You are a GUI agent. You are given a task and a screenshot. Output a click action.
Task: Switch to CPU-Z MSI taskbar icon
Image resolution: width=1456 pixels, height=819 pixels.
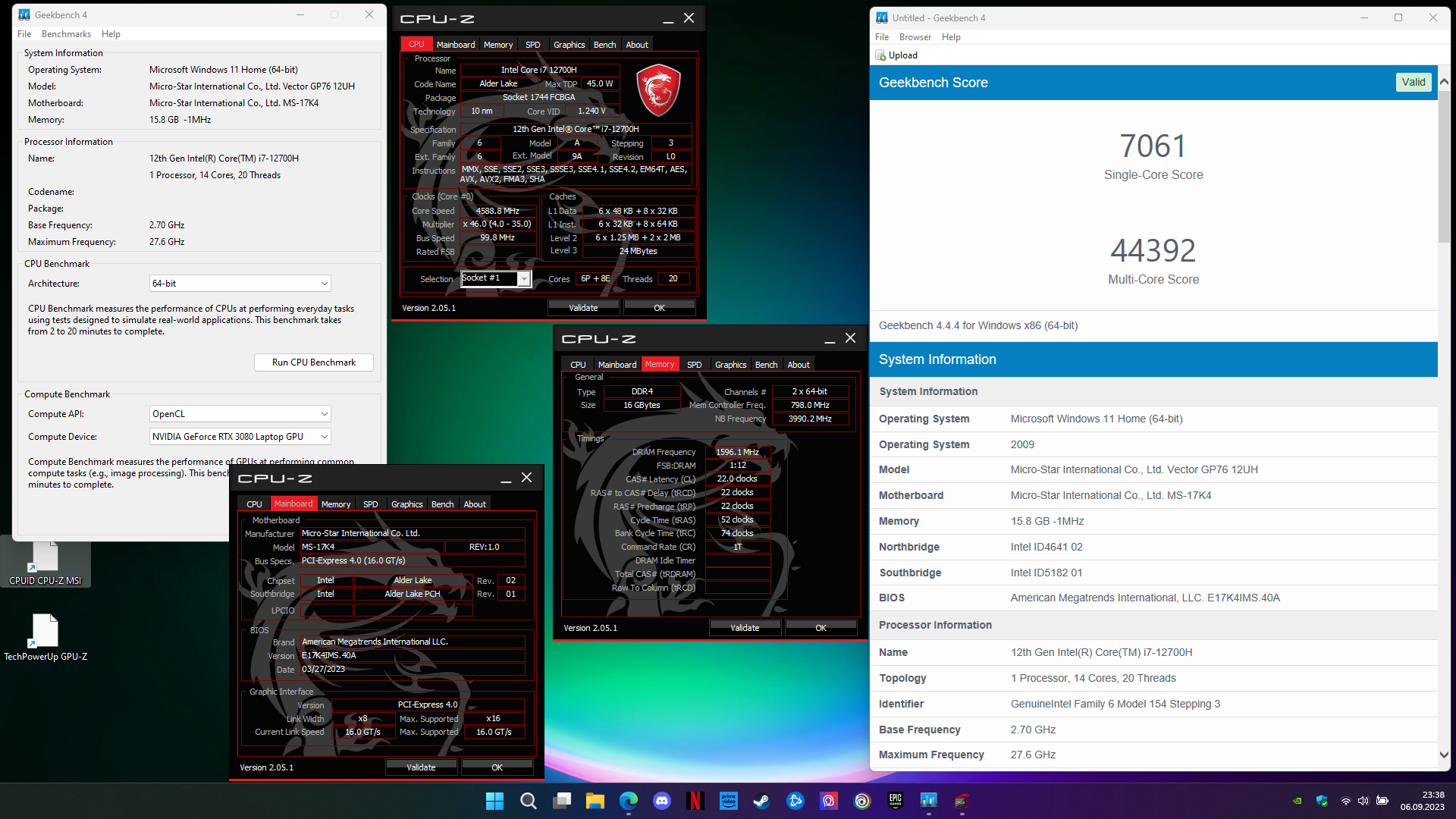962,801
